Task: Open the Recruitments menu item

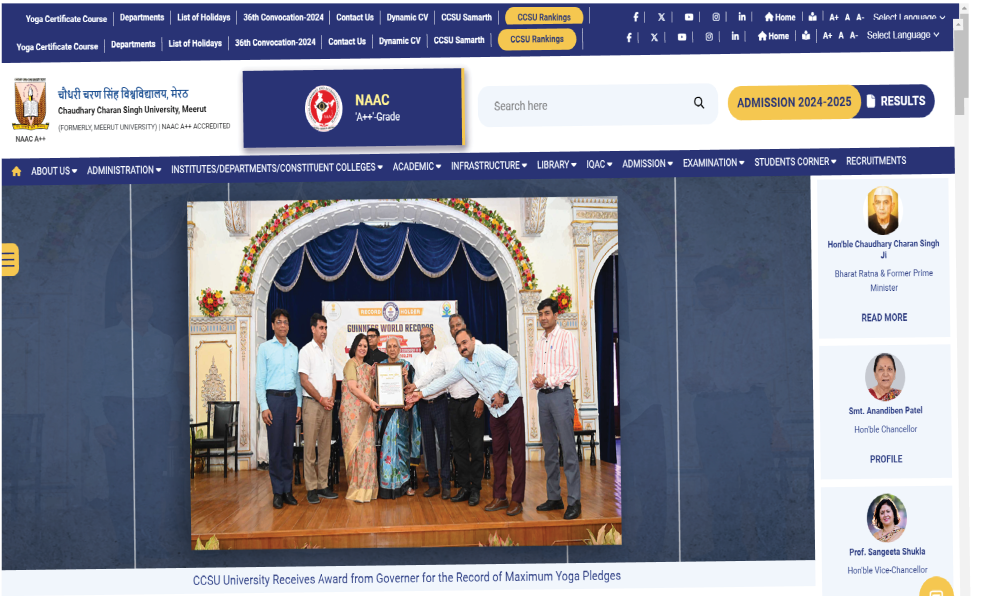Action: tap(876, 161)
